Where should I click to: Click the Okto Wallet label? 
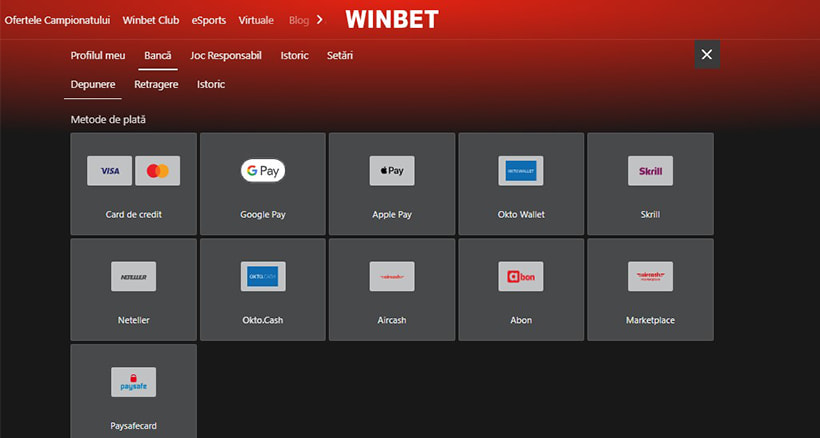tap(521, 214)
